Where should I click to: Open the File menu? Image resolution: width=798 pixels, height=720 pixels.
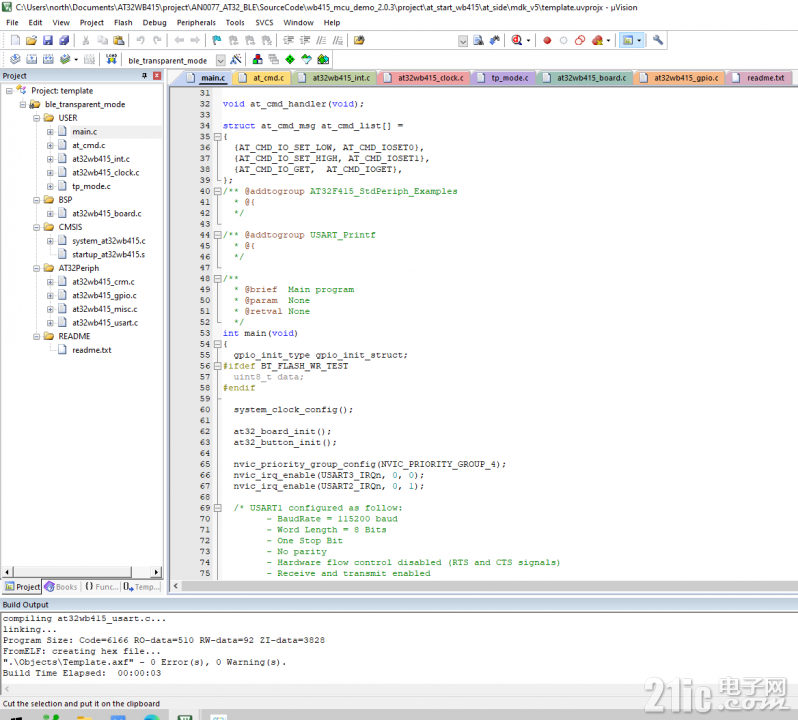point(12,22)
